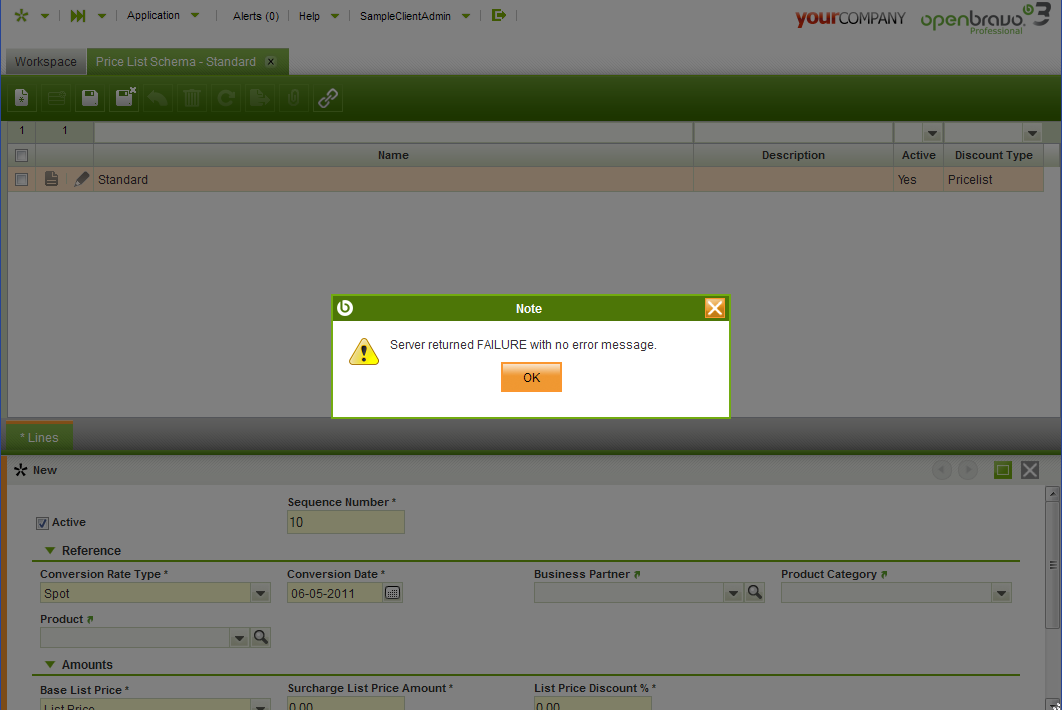Close the Note dialog with X

pyautogui.click(x=715, y=308)
